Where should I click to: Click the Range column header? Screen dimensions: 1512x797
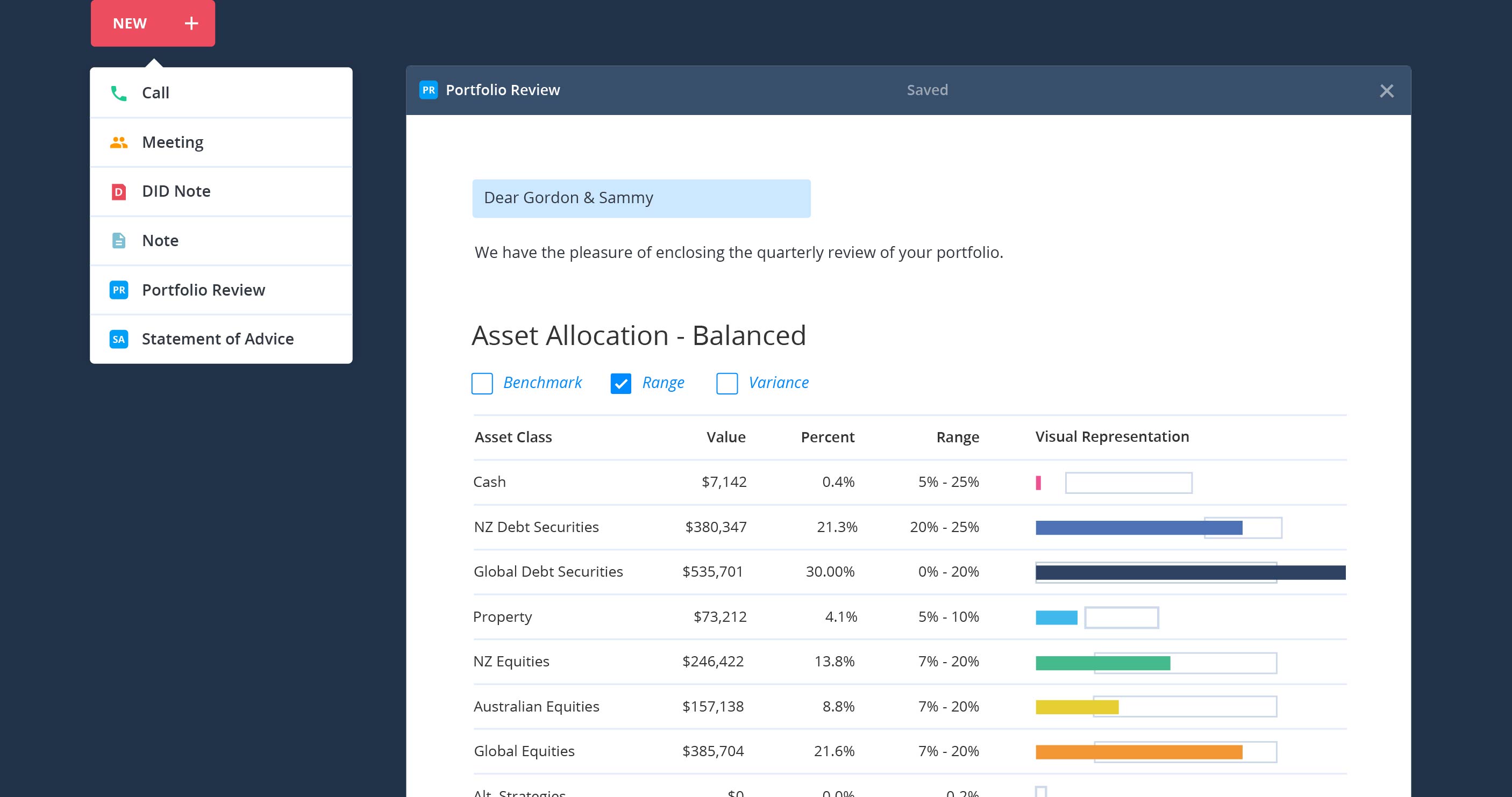(x=957, y=437)
